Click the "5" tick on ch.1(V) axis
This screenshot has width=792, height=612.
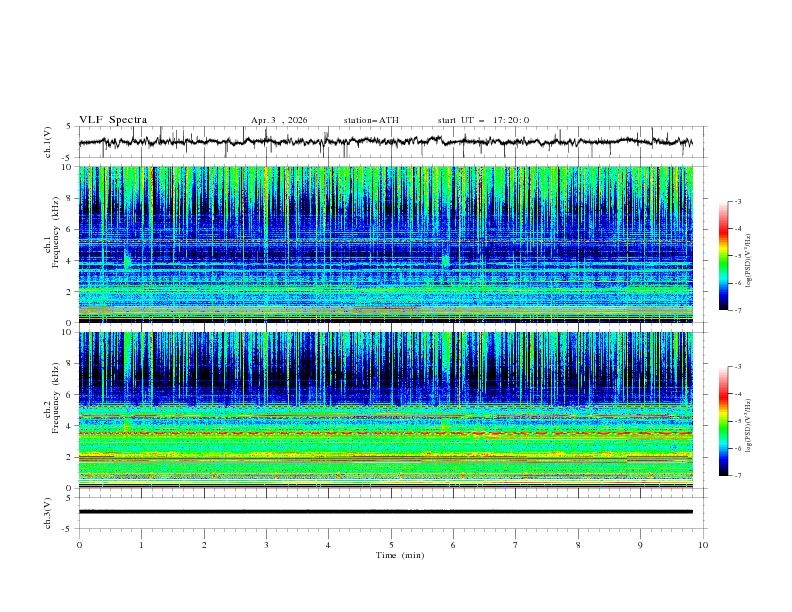point(69,127)
